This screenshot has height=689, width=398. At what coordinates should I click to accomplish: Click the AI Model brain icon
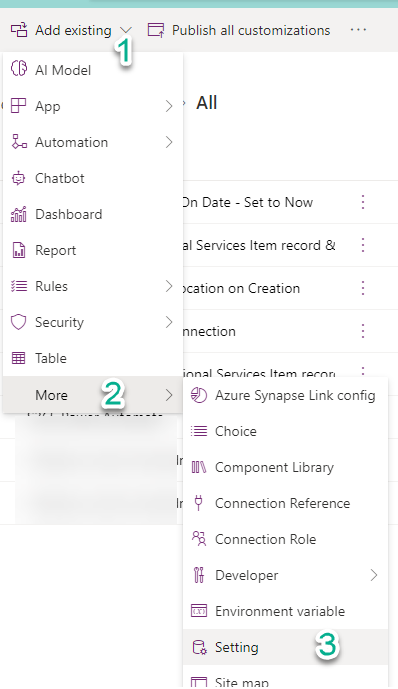coord(18,69)
